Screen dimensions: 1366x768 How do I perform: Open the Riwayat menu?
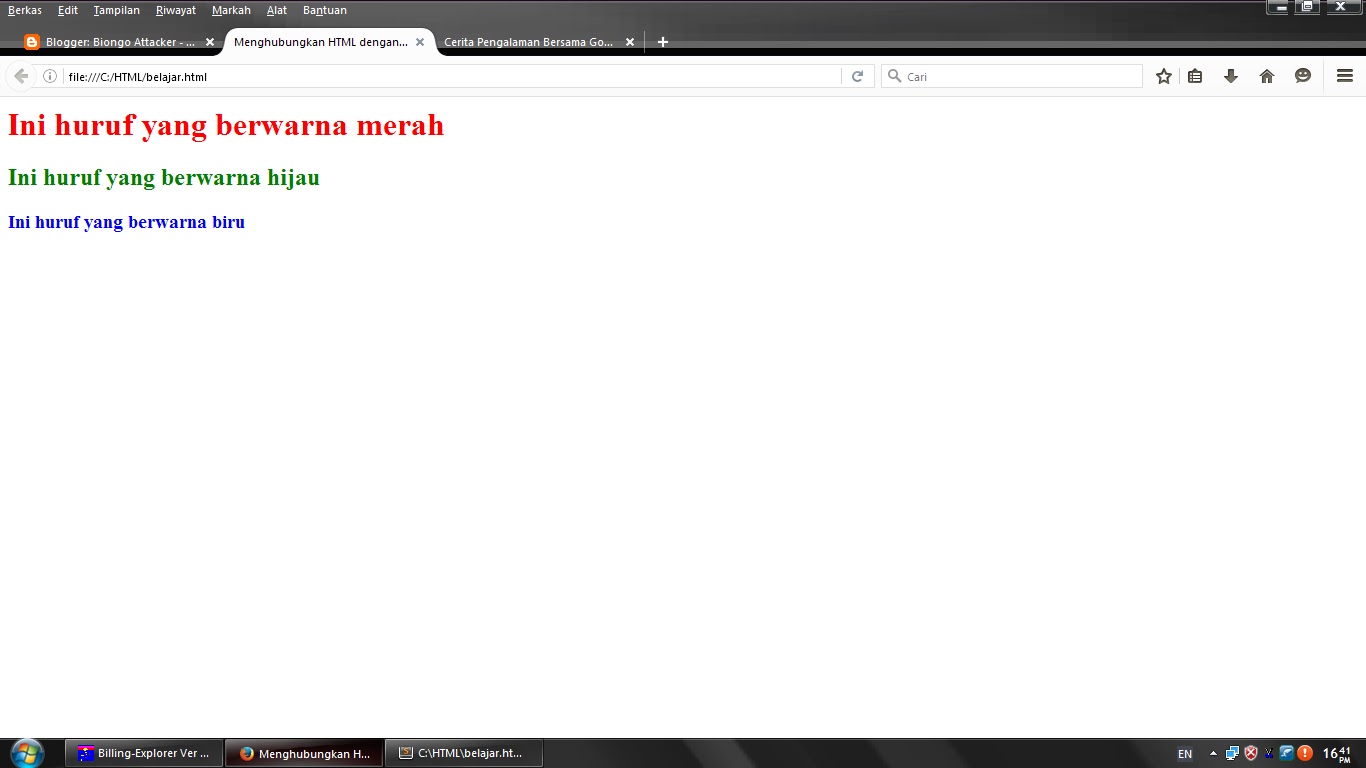coord(176,10)
